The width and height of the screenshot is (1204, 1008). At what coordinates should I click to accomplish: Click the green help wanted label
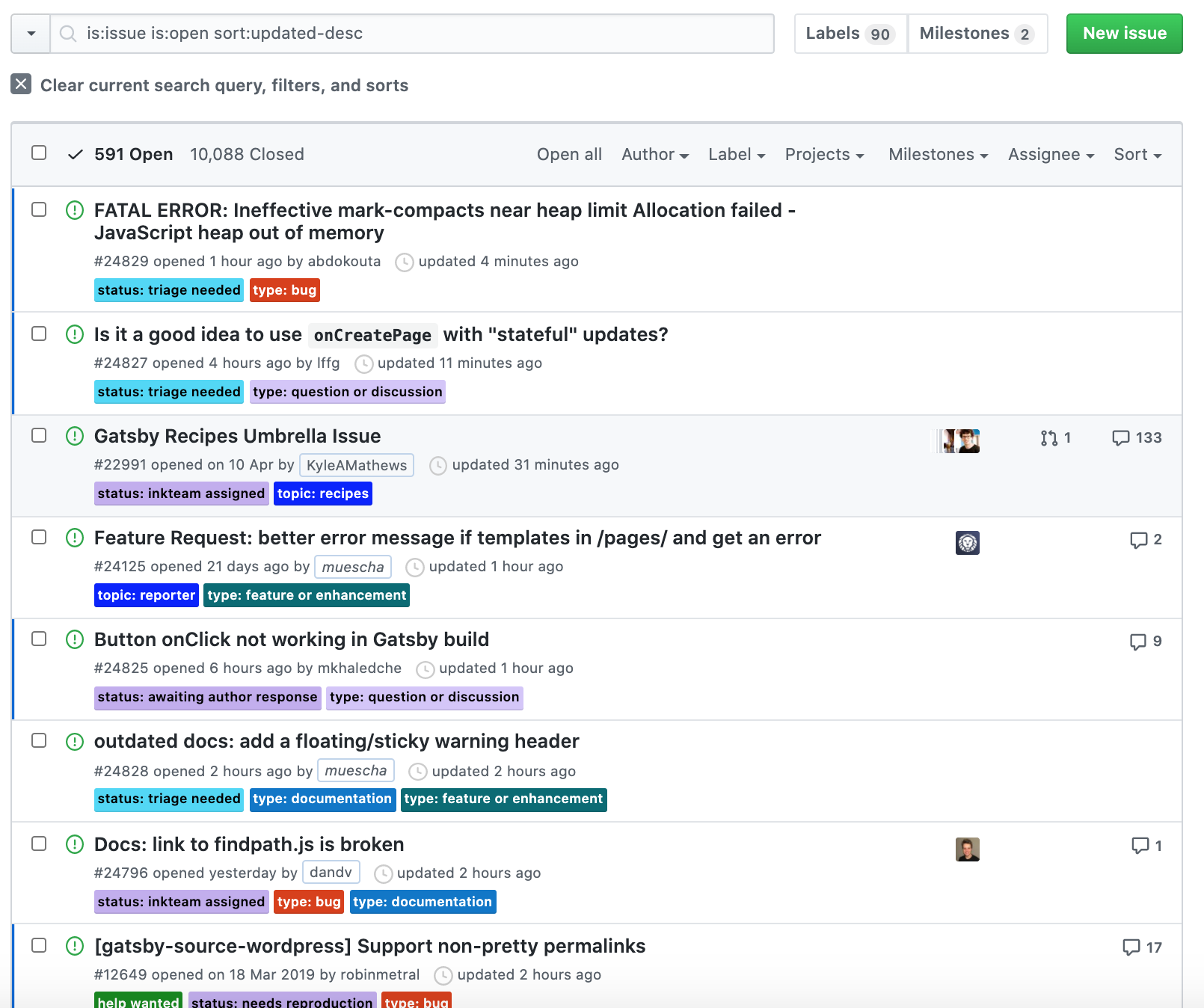tap(138, 1001)
